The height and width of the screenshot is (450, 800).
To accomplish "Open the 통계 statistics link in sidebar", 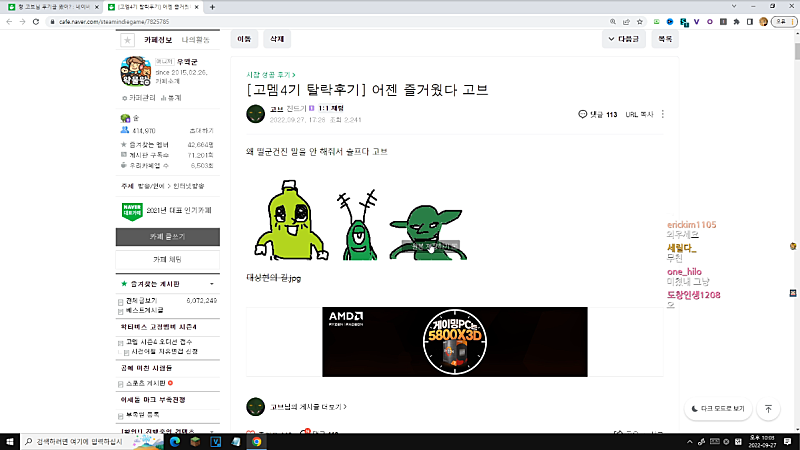I will pos(171,98).
